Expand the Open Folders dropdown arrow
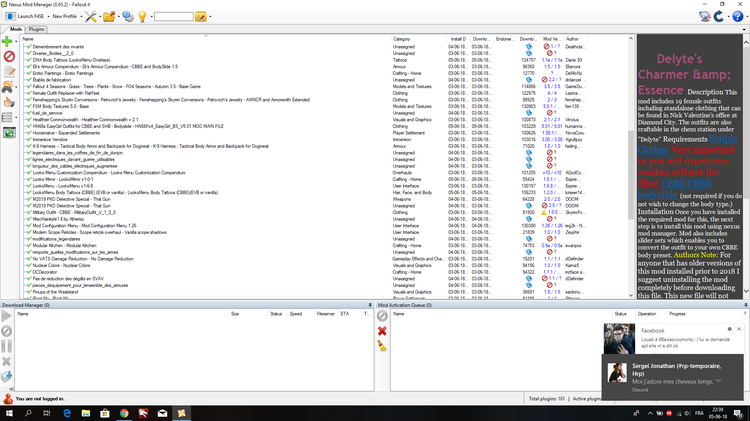The width and height of the screenshot is (750, 421). click(x=118, y=17)
